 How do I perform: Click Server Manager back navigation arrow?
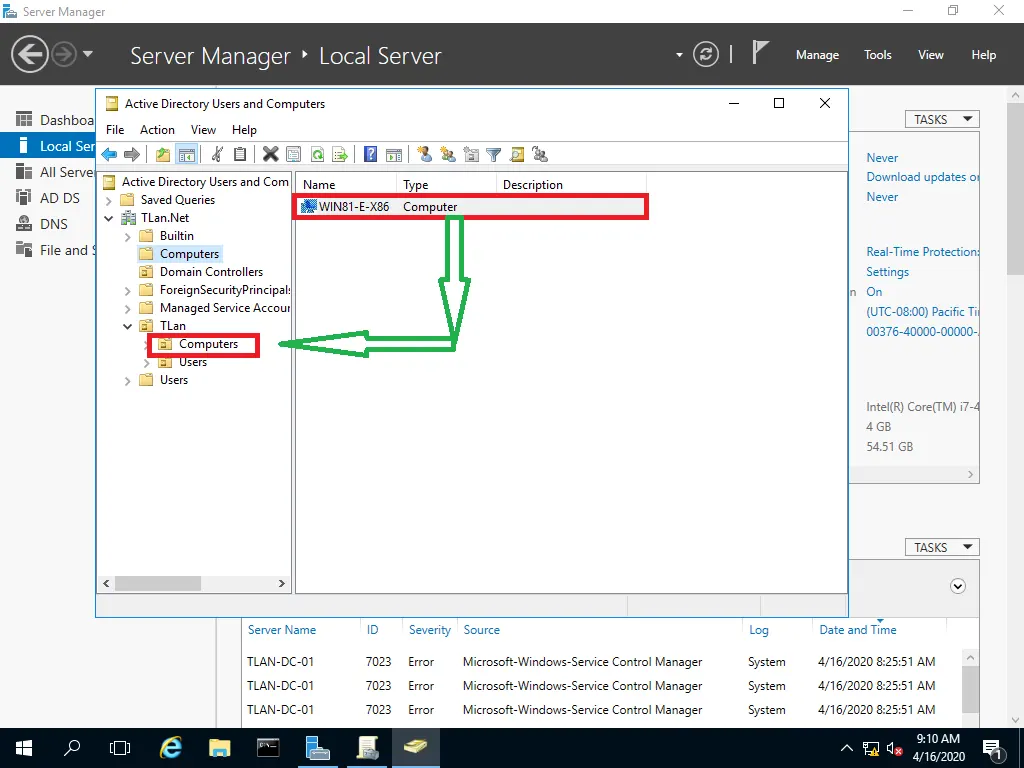tap(29, 54)
